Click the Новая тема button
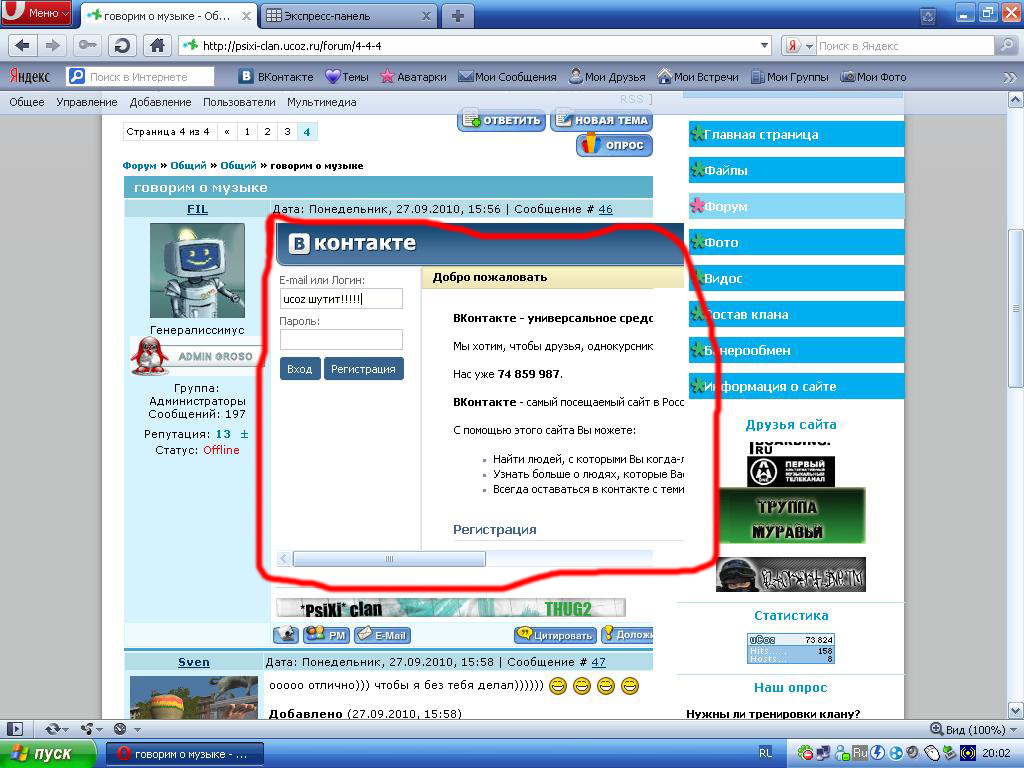This screenshot has height=768, width=1024. click(601, 120)
